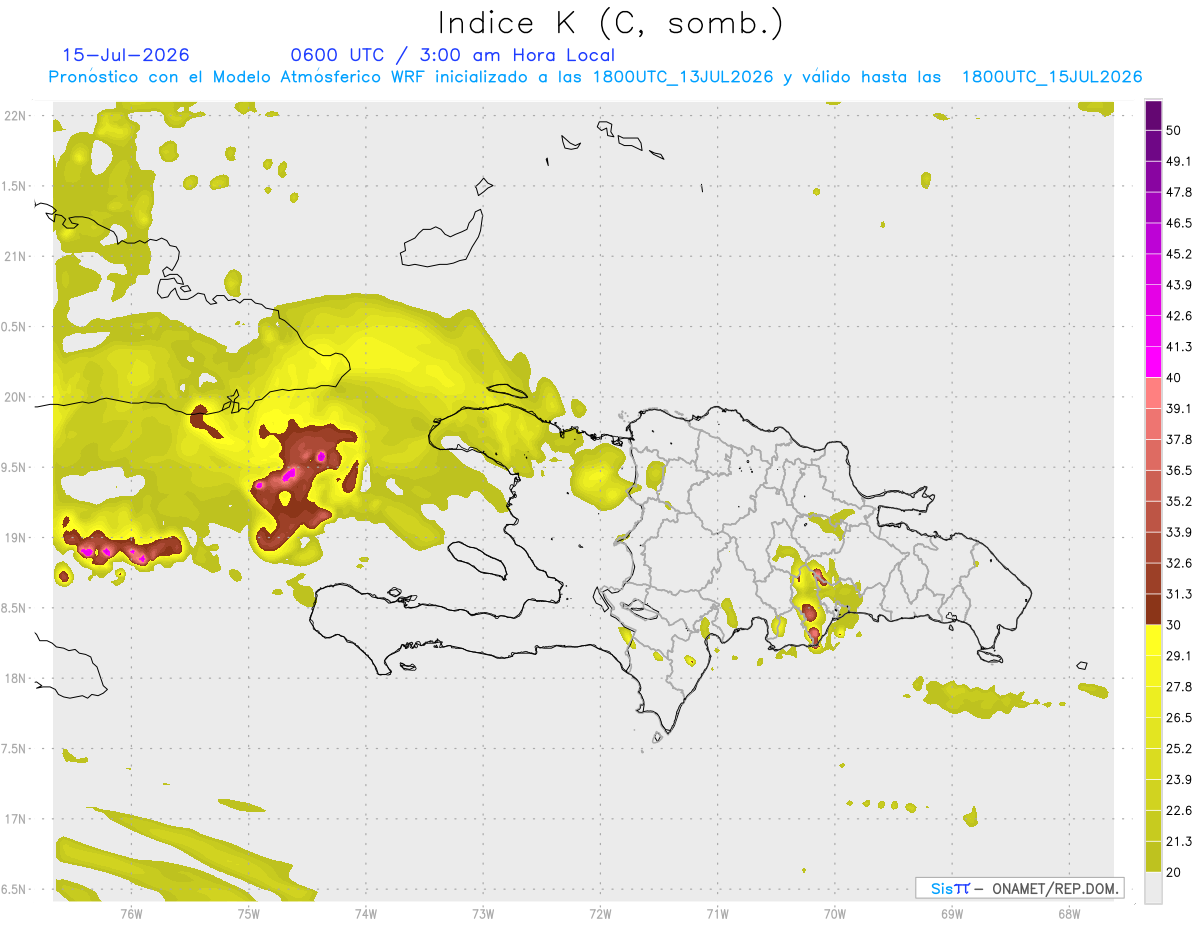
Task: Click the legend value "29.1"
Action: click(1179, 656)
